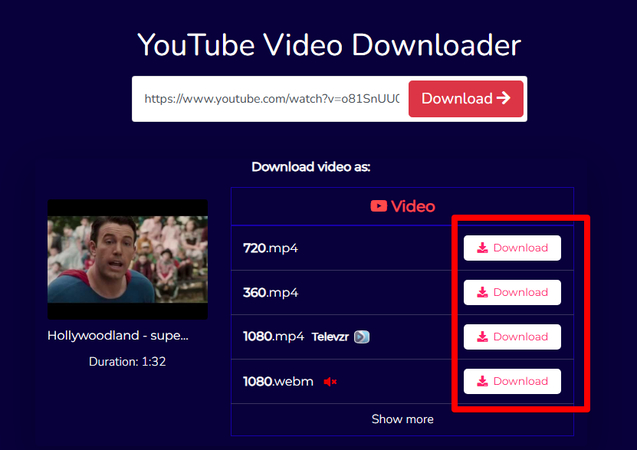This screenshot has width=637, height=450.
Task: Click the Televzr label text
Action: [x=330, y=337]
